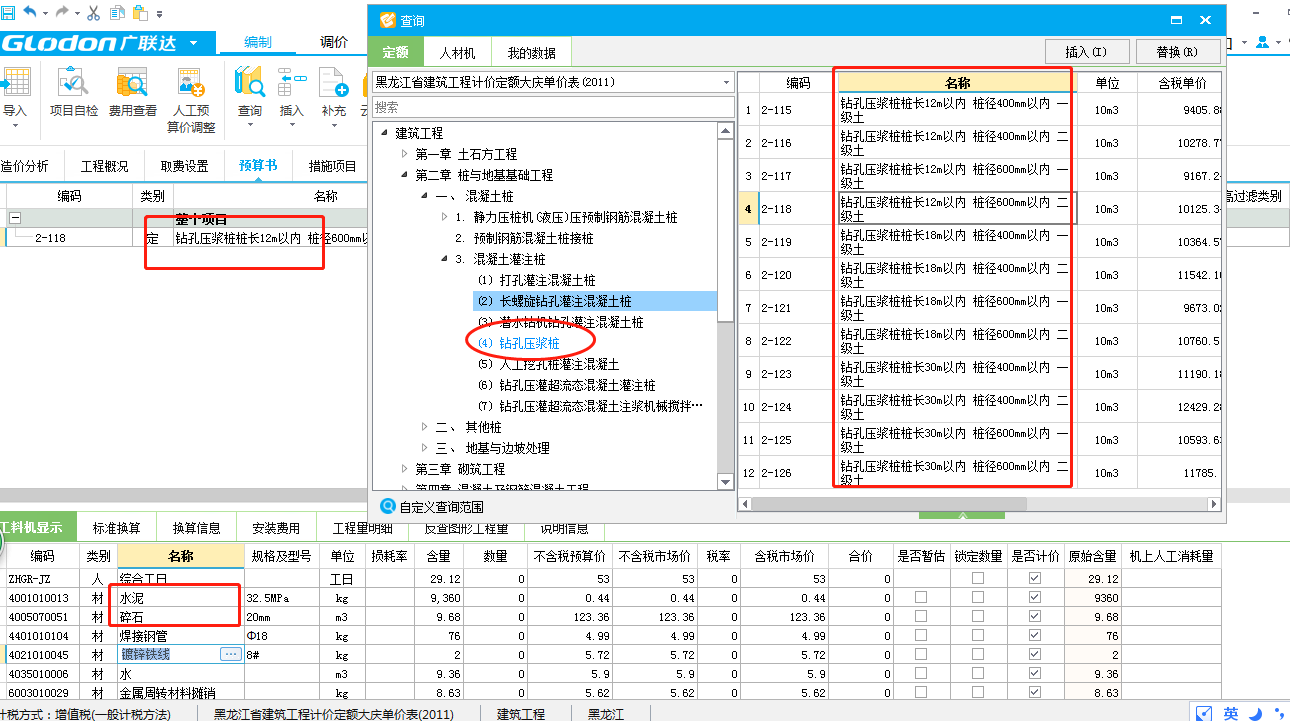Select quota row with code 2-125
1290x721 pixels.
pos(980,439)
